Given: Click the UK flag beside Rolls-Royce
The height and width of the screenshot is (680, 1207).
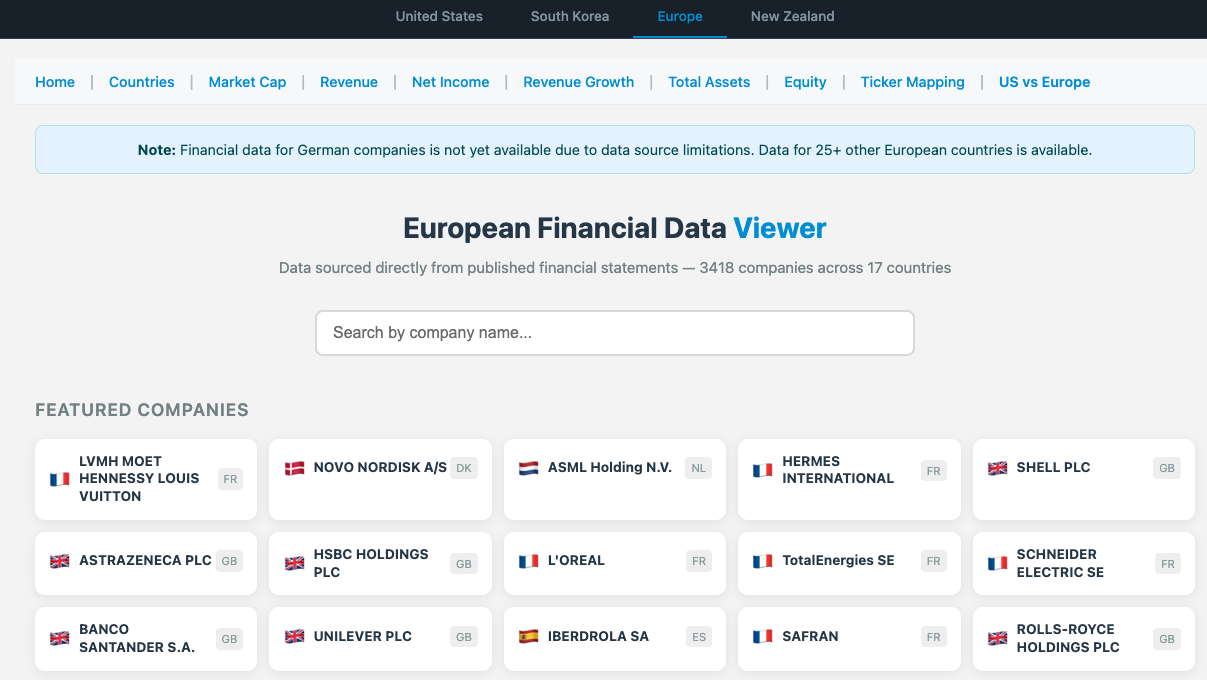Looking at the screenshot, I should (x=998, y=638).
